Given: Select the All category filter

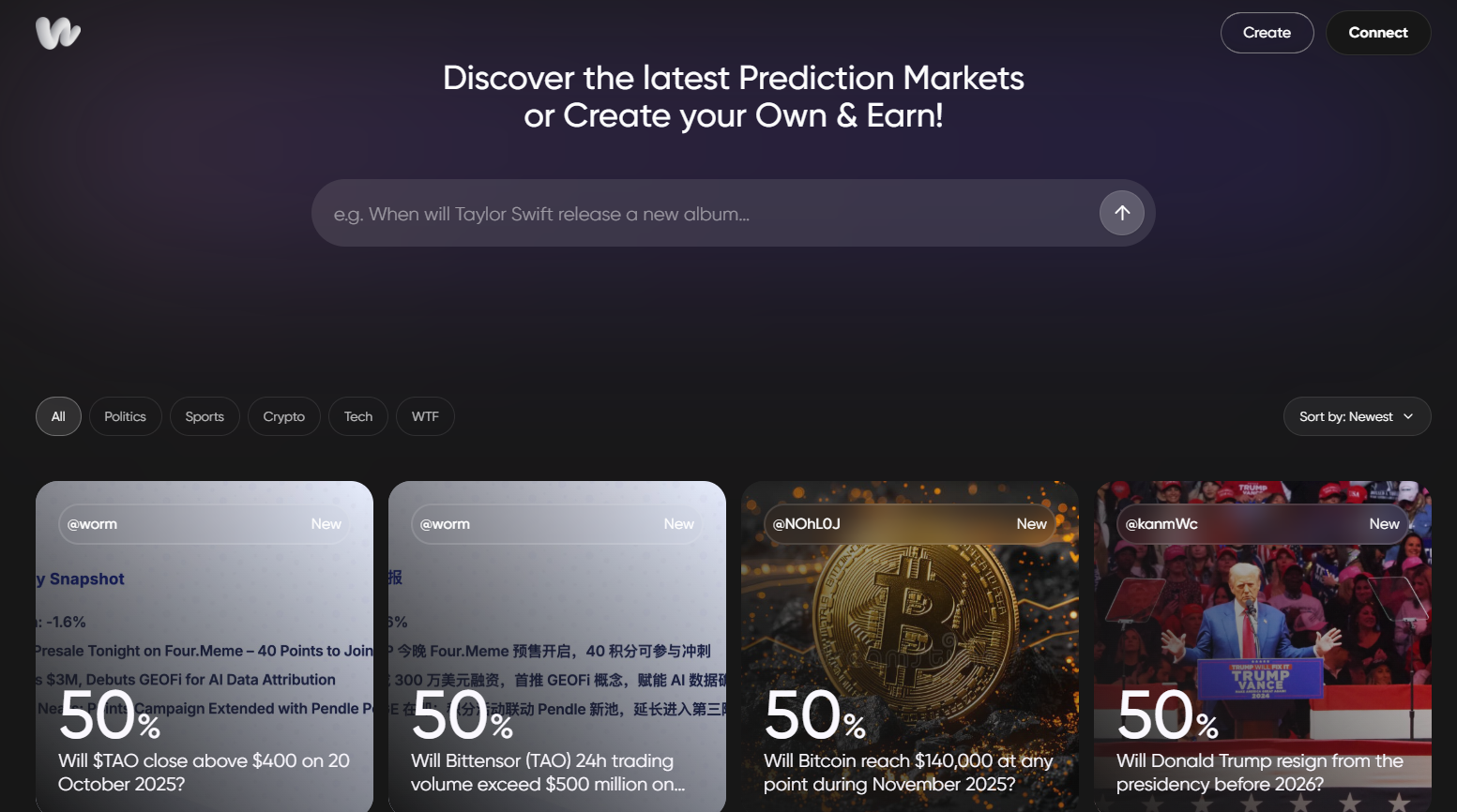Looking at the screenshot, I should (x=58, y=416).
